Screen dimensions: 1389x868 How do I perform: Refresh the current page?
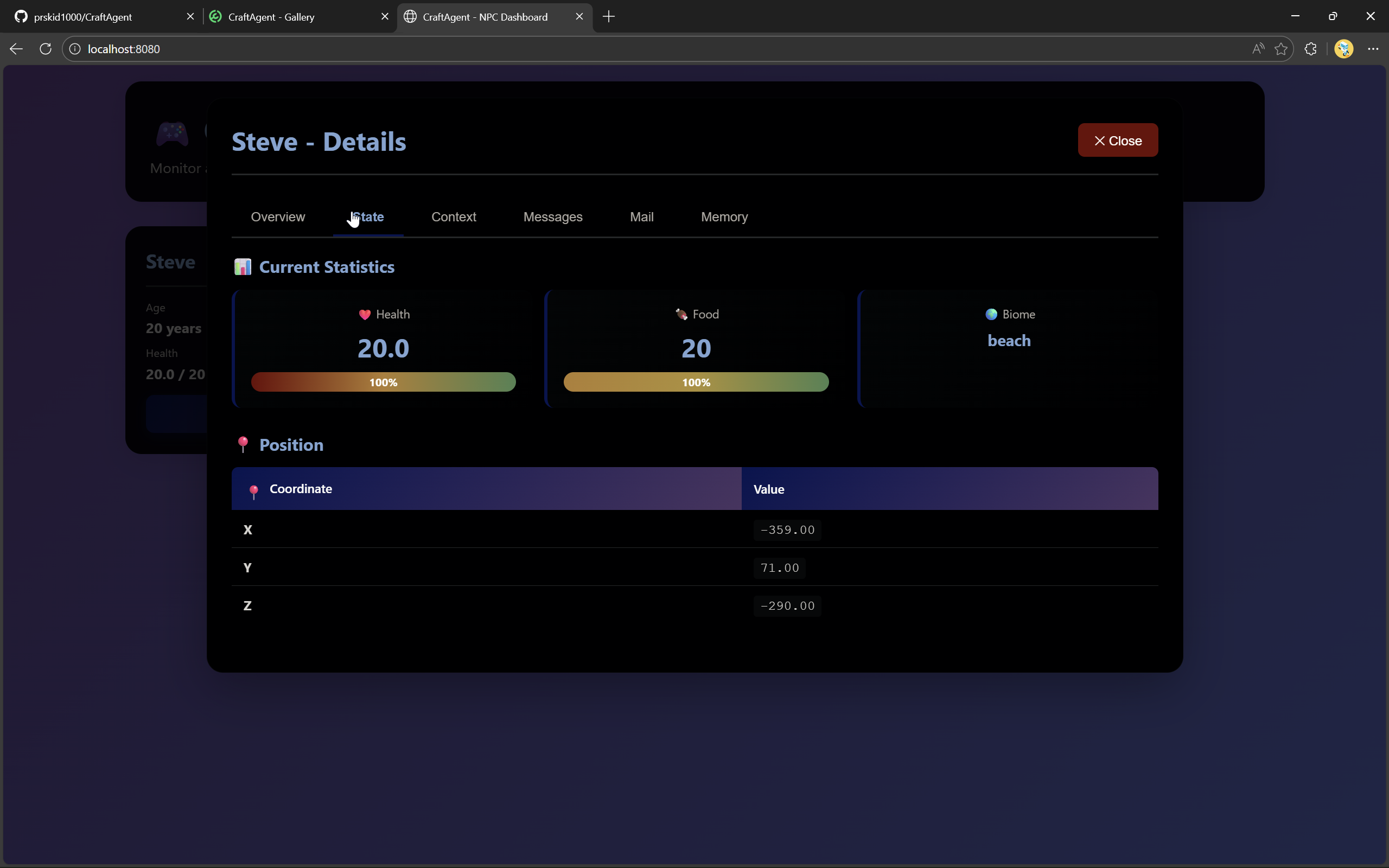click(x=46, y=49)
